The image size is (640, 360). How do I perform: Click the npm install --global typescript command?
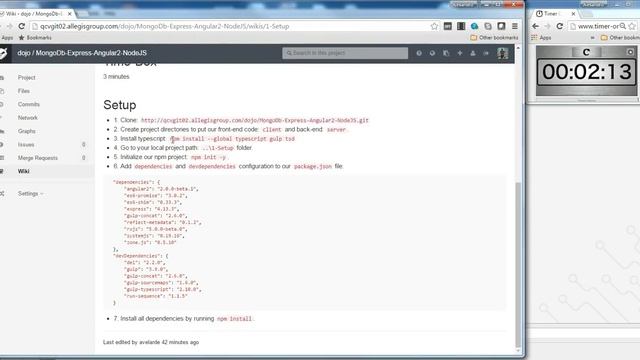[232, 139]
